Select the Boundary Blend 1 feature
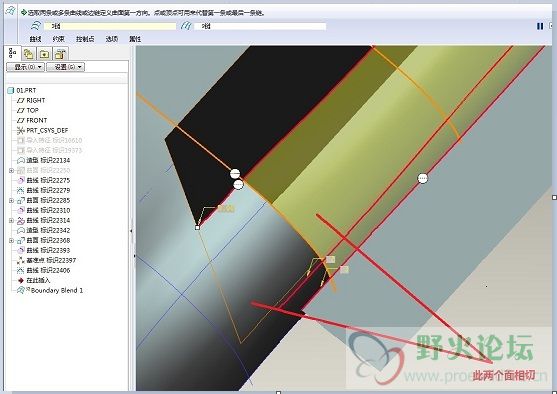This screenshot has width=557, height=394. [x=57, y=290]
